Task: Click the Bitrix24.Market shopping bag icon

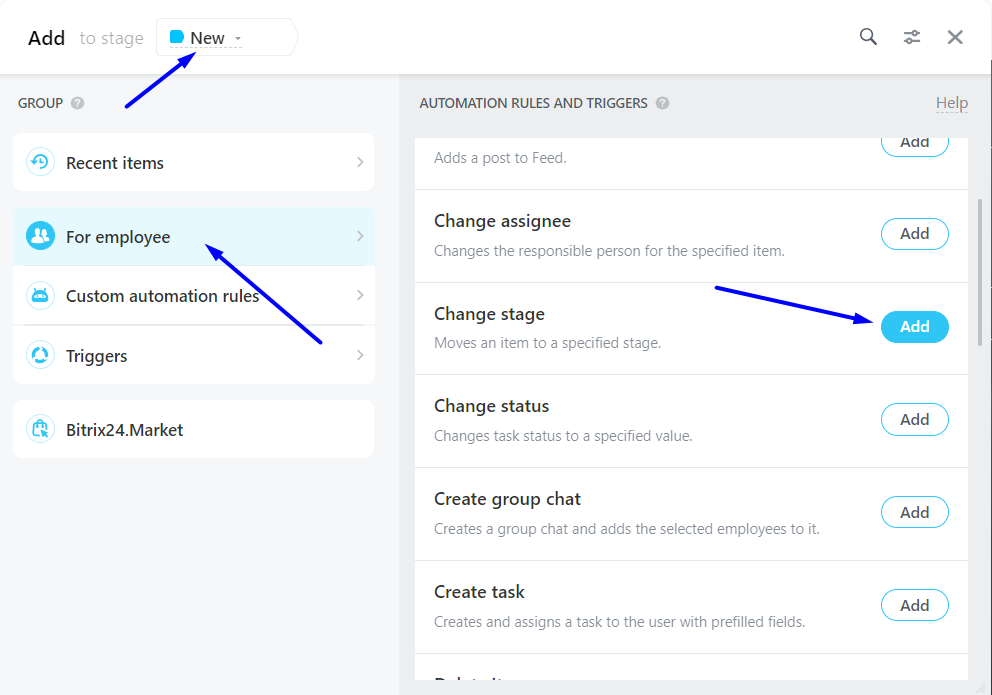Action: [x=40, y=430]
